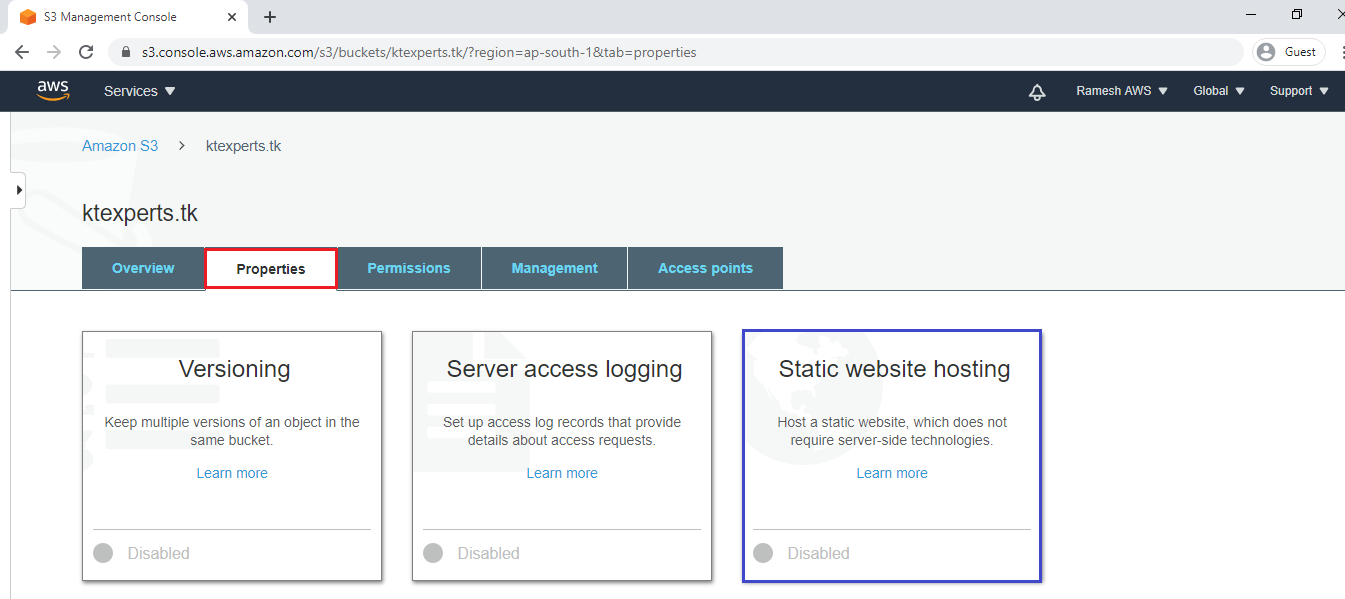Switch to the Overview tab

143,268
